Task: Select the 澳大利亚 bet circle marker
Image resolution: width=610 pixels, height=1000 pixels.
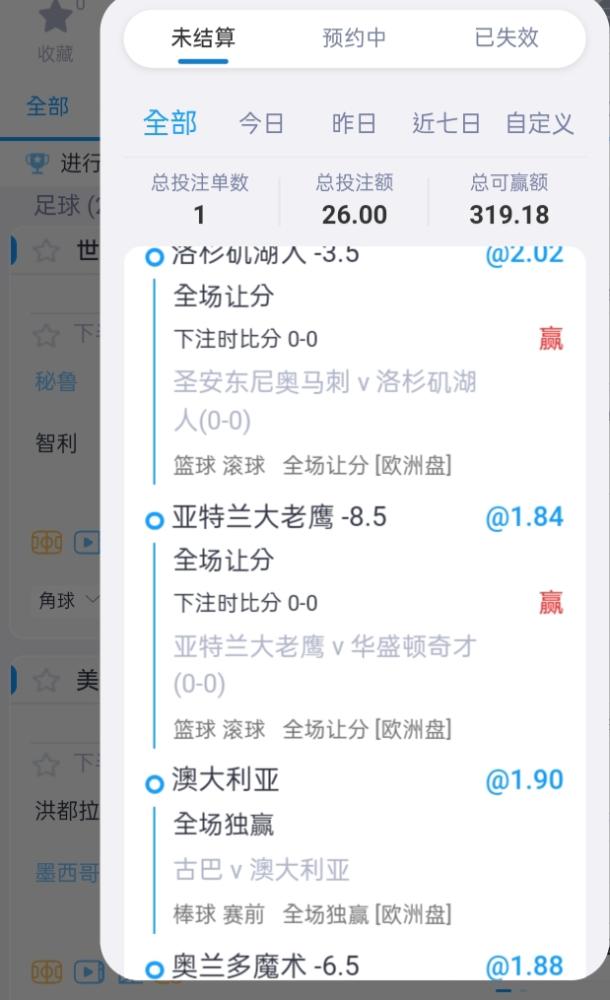Action: [x=154, y=784]
